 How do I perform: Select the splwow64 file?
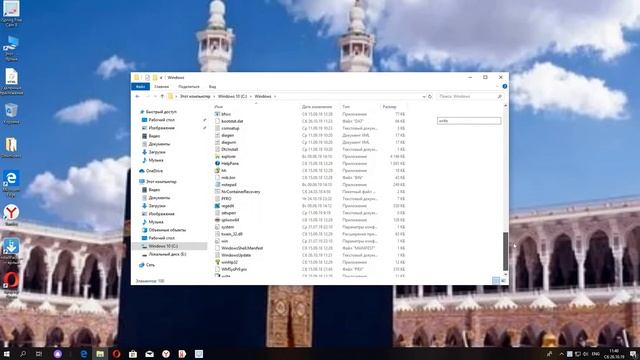[230, 220]
